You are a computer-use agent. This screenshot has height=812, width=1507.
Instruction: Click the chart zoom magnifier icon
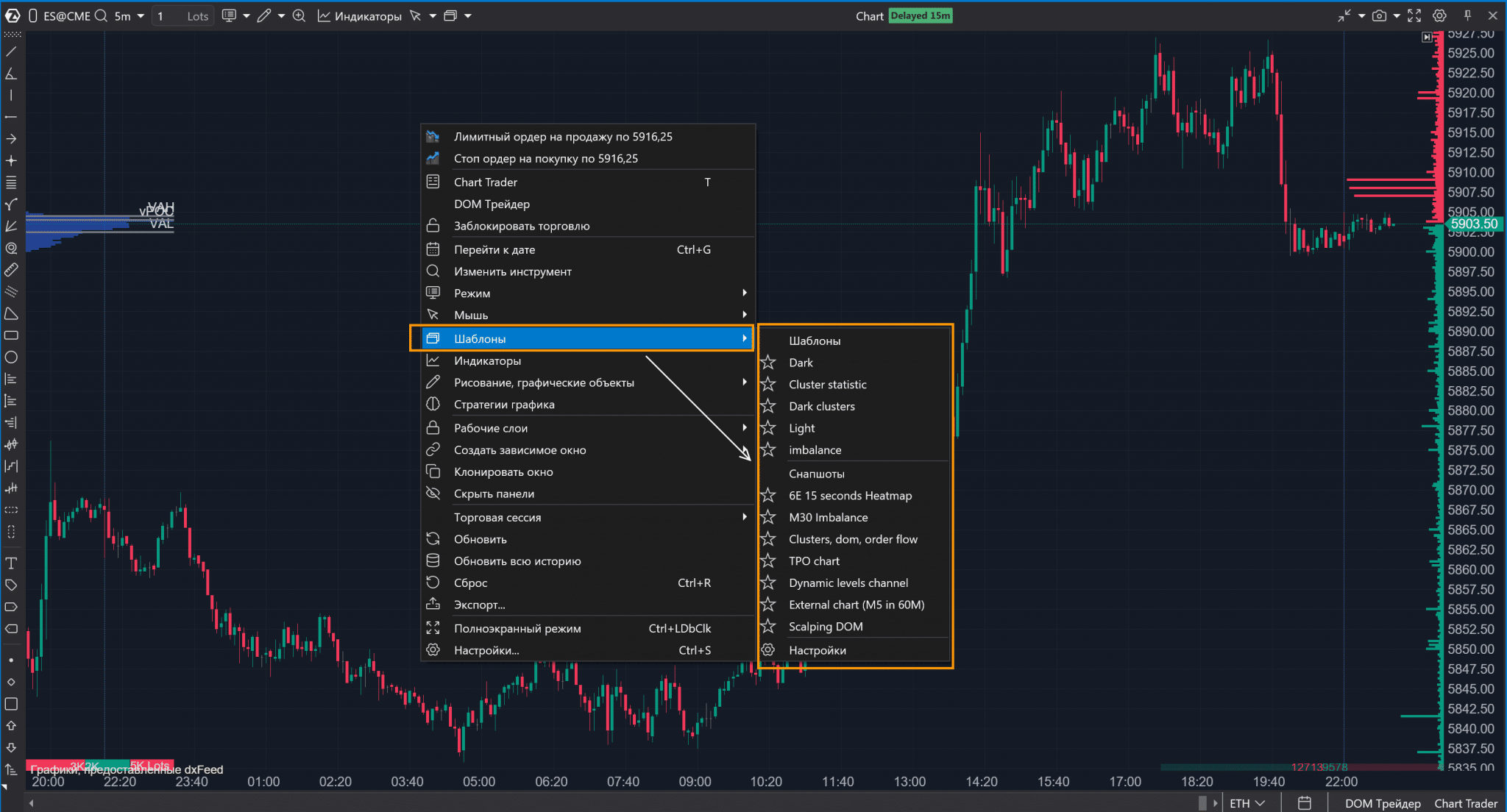[299, 15]
